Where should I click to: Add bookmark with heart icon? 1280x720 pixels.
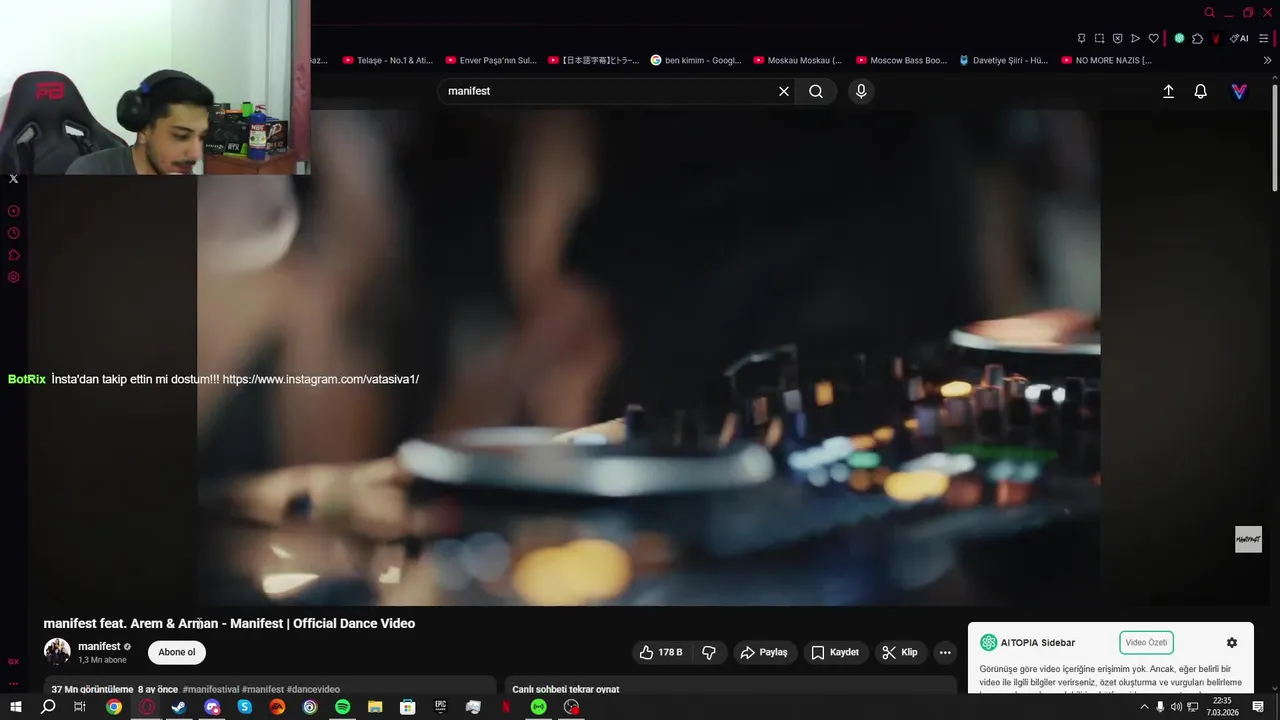pos(1153,38)
